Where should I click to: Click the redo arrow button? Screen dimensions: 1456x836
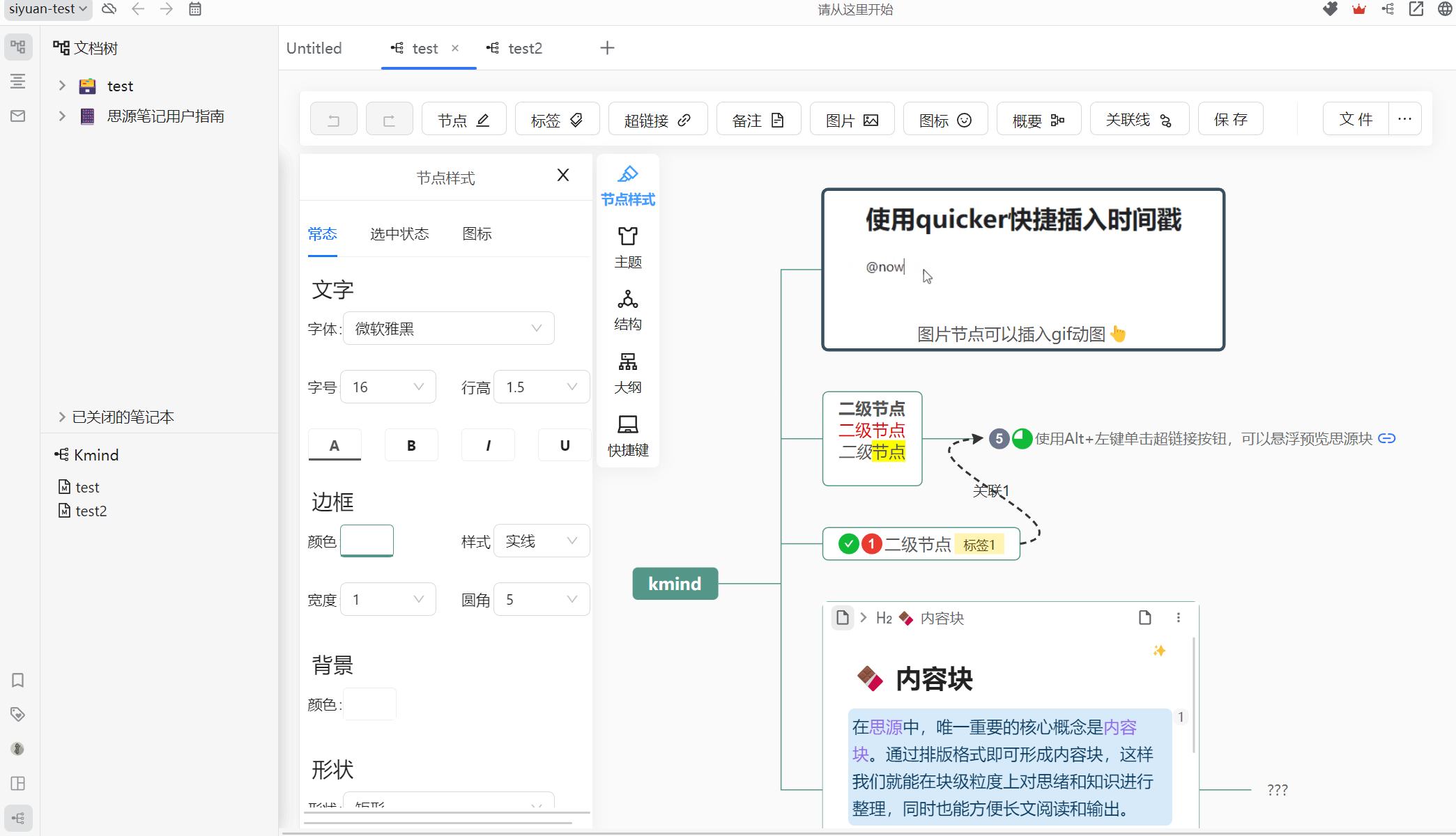pos(389,120)
